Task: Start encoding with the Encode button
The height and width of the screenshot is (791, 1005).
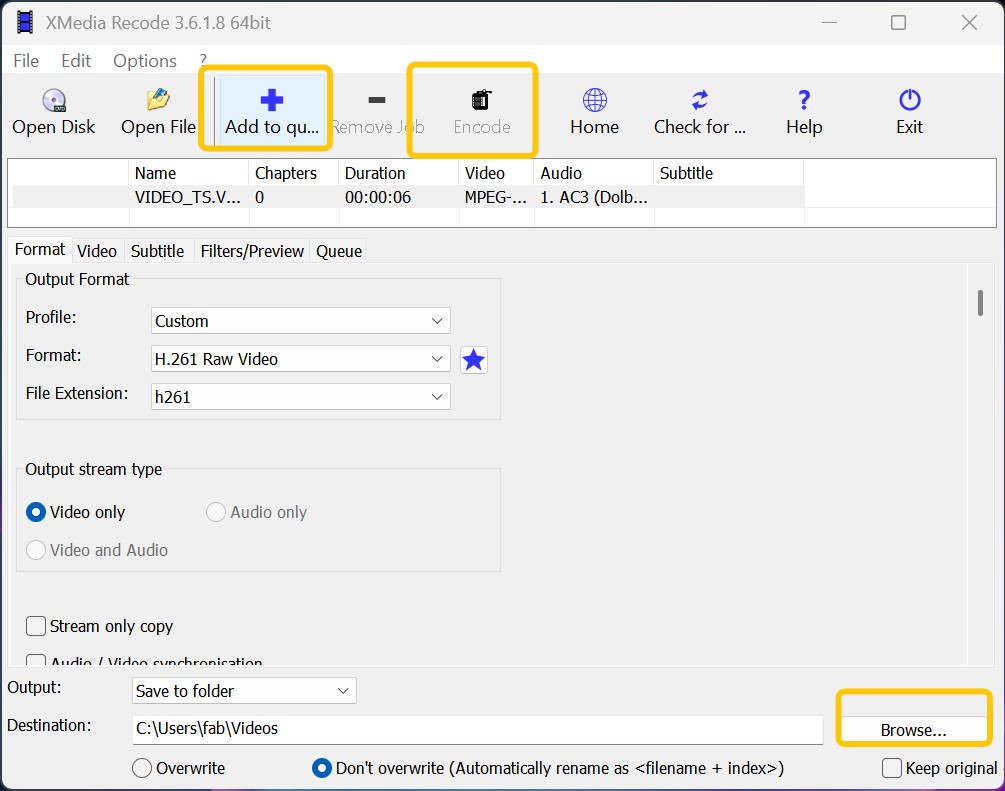Action: 482,110
